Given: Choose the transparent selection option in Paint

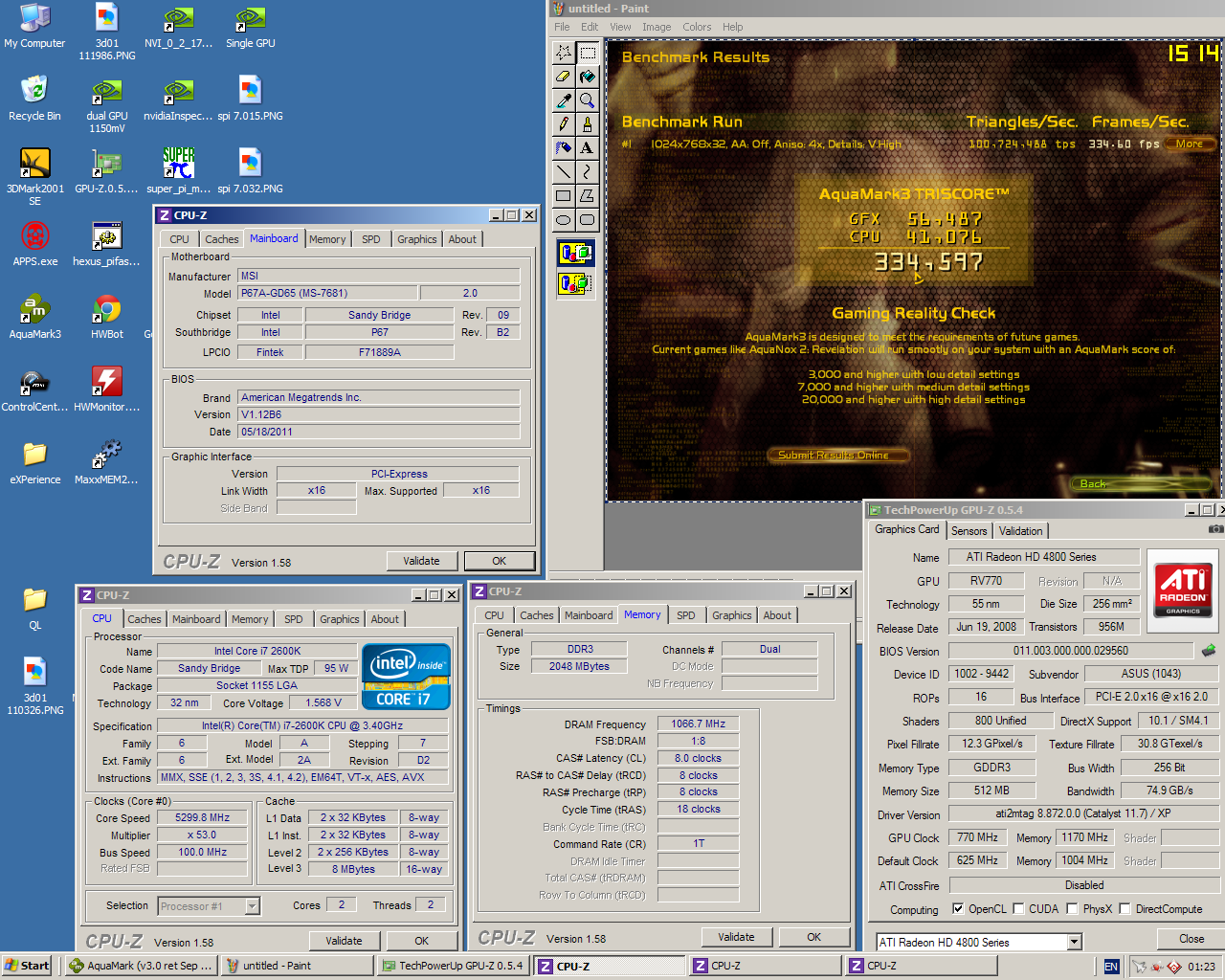Looking at the screenshot, I should [575, 283].
